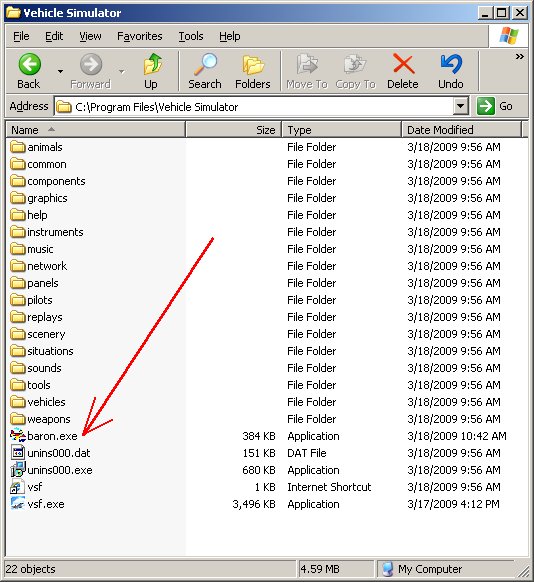Open the View menu
534x582 pixels.
tap(90, 36)
